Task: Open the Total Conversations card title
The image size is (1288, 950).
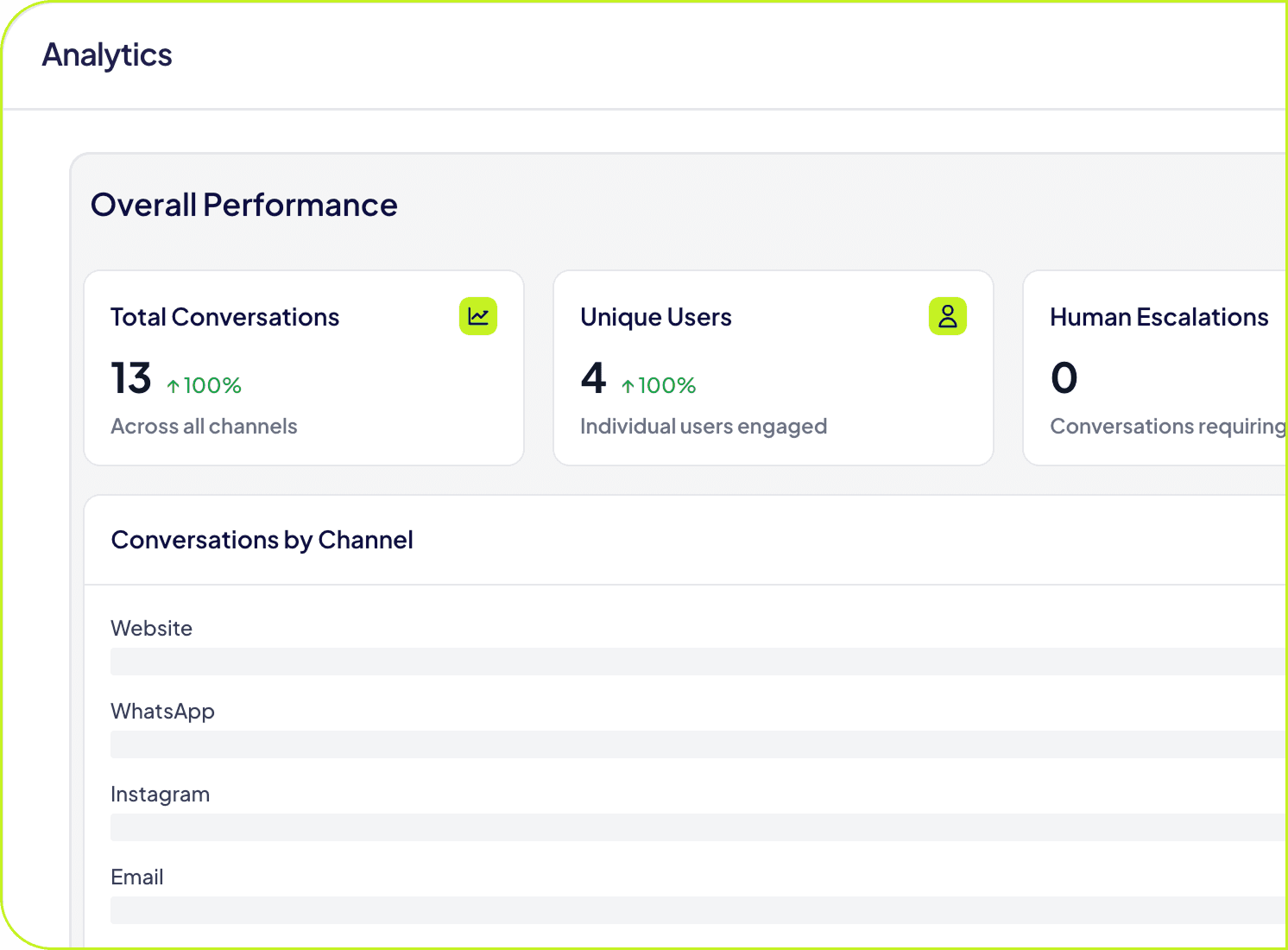Action: point(224,317)
